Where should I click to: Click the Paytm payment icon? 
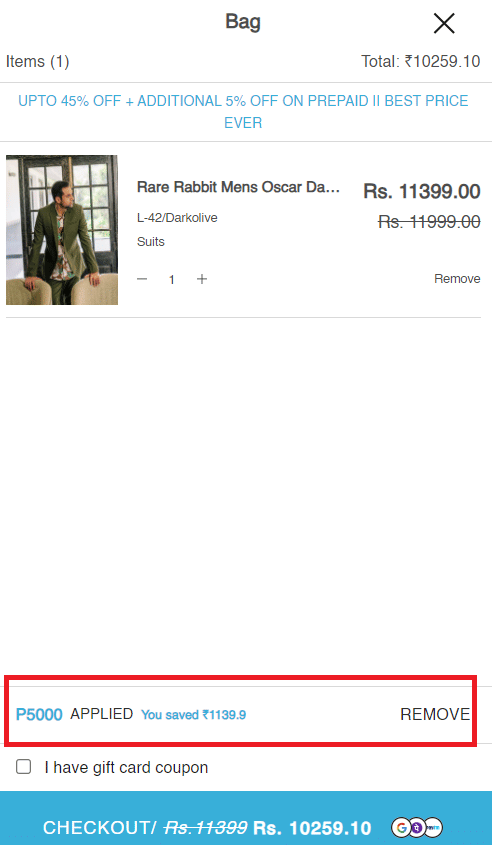tap(433, 828)
